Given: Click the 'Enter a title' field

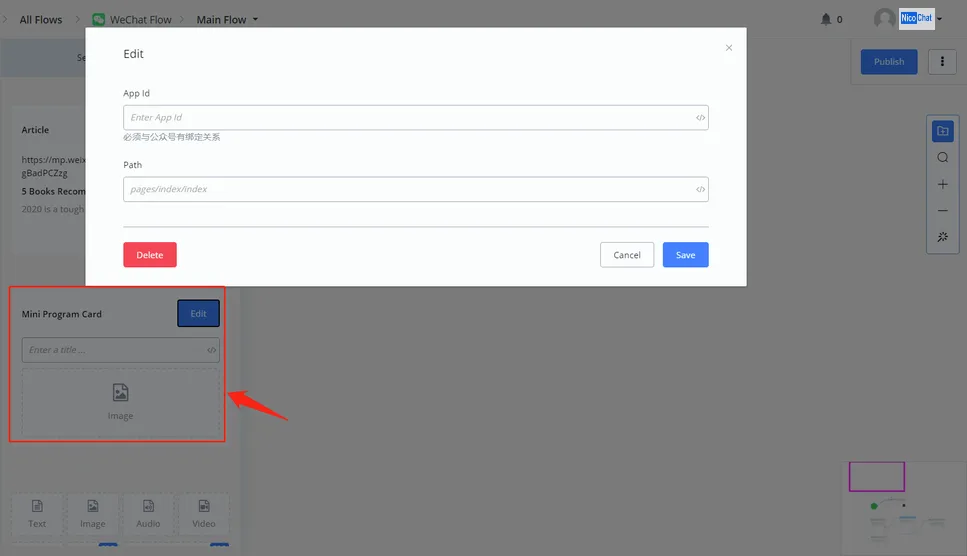Looking at the screenshot, I should pos(120,350).
